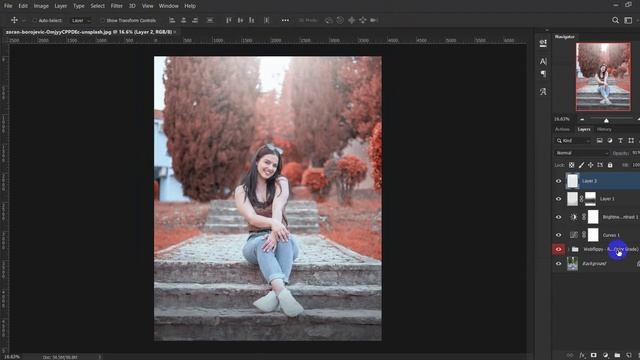Open the Character panel icon
Image resolution: width=640 pixels, height=360 pixels.
(x=543, y=61)
